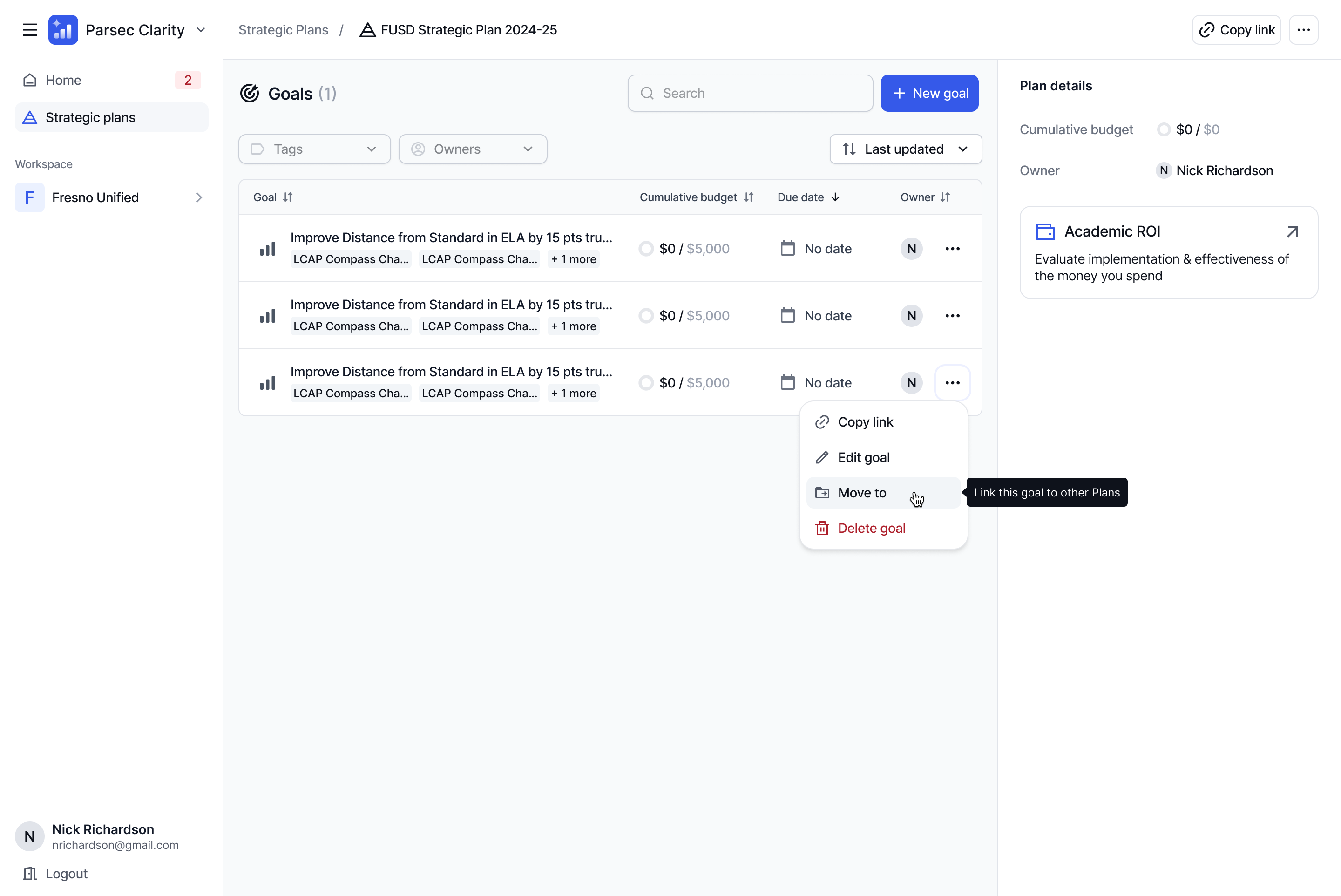Open the Owners filter dropdown

pyautogui.click(x=472, y=149)
